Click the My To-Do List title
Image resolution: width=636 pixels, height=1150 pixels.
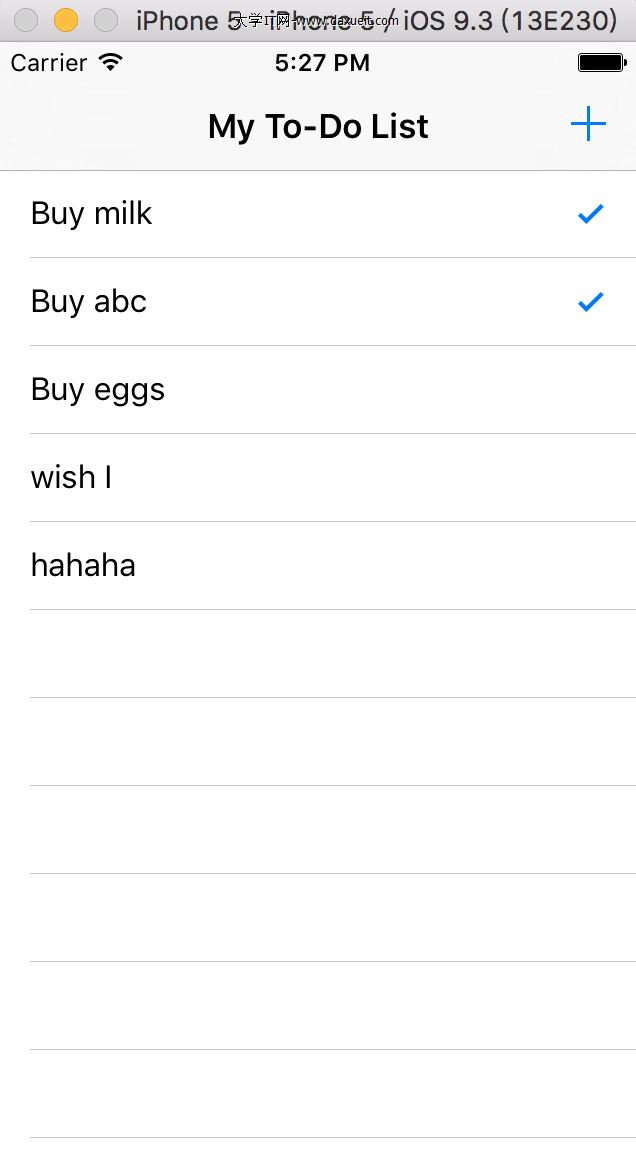tap(318, 126)
